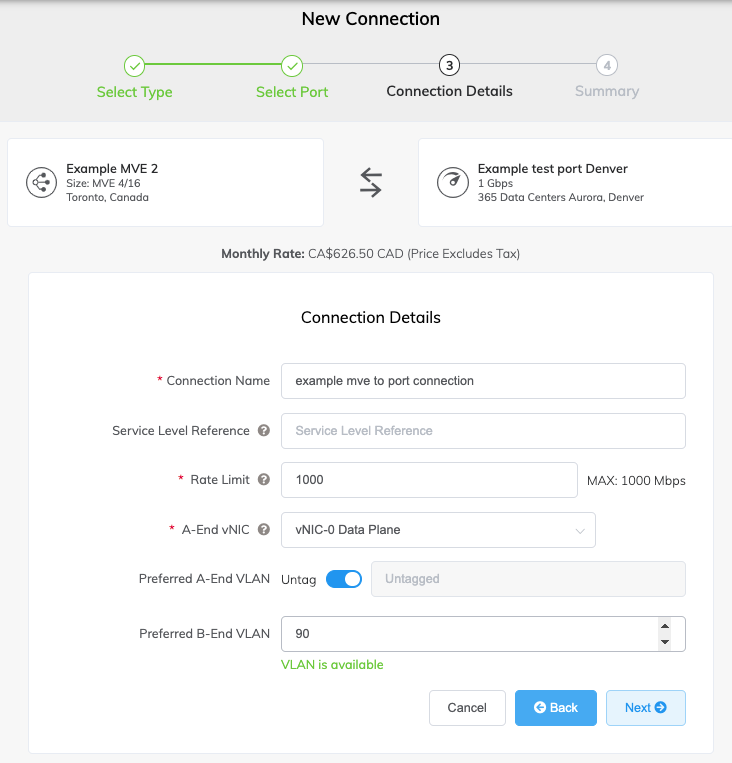The width and height of the screenshot is (732, 763).
Task: Click the Select Port completed checkmark icon
Action: coord(292,66)
